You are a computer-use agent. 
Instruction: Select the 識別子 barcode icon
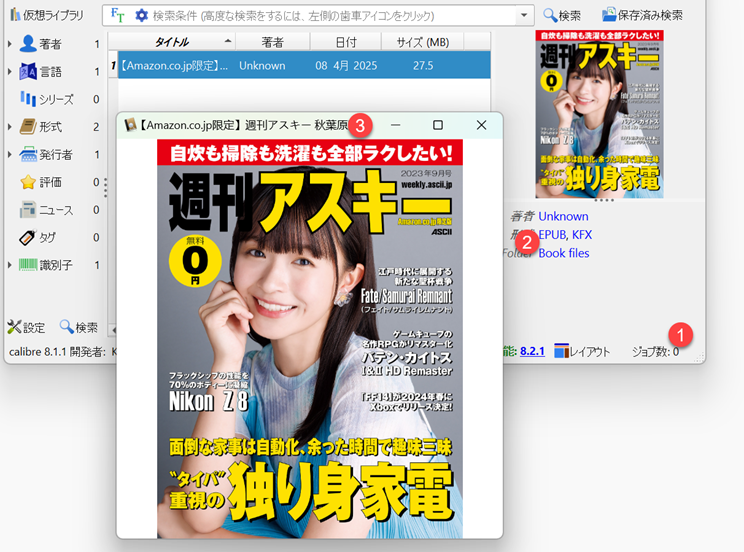[x=28, y=264]
